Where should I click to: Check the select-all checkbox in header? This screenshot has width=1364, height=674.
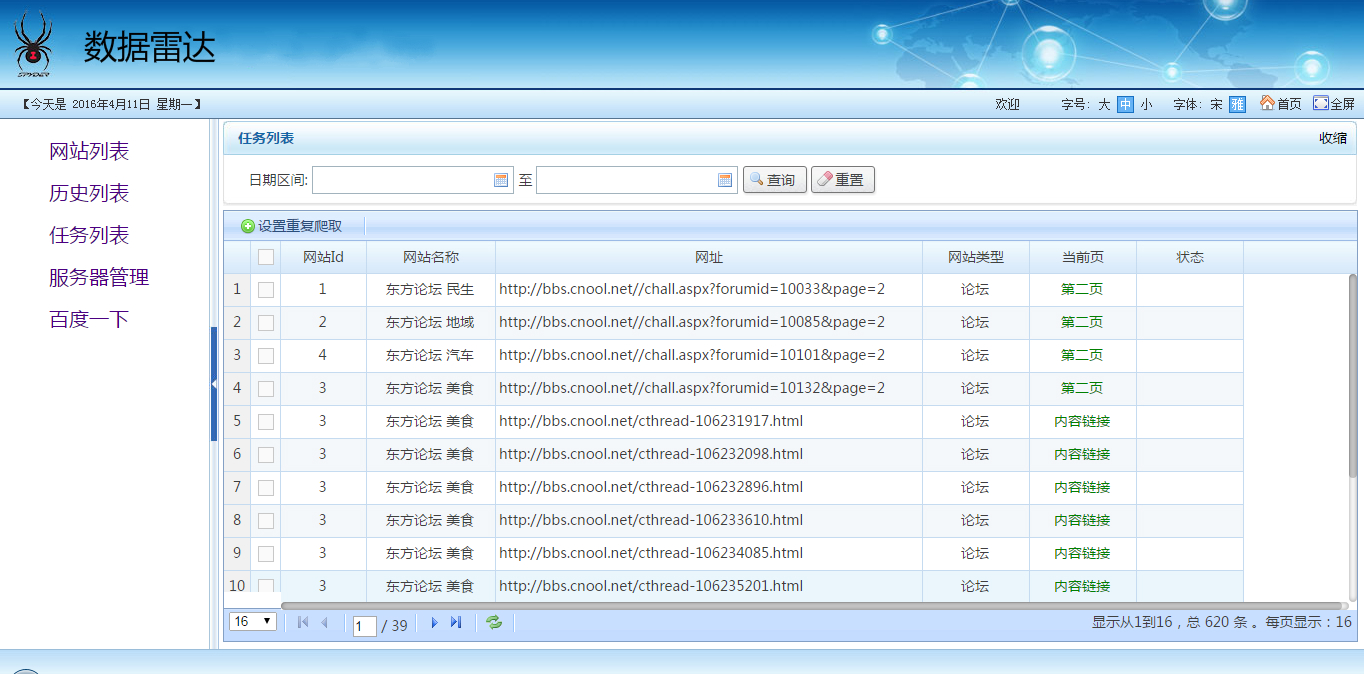[266, 257]
